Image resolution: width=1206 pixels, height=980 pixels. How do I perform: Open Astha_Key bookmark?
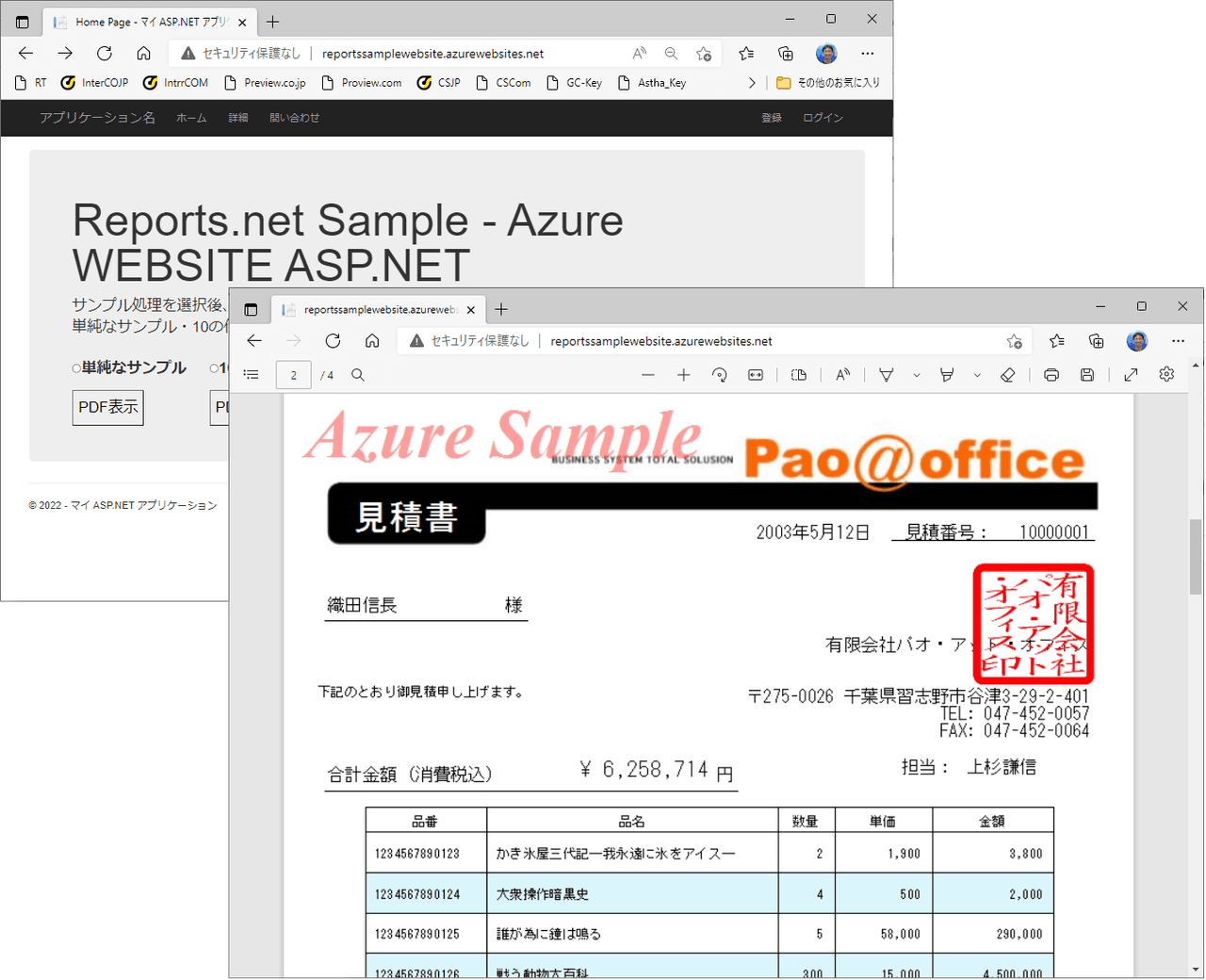tap(652, 83)
